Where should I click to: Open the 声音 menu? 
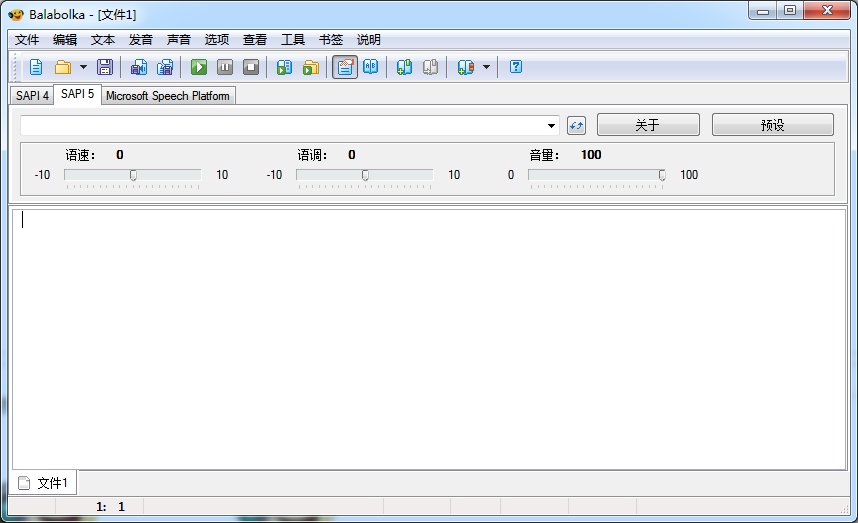tap(178, 39)
